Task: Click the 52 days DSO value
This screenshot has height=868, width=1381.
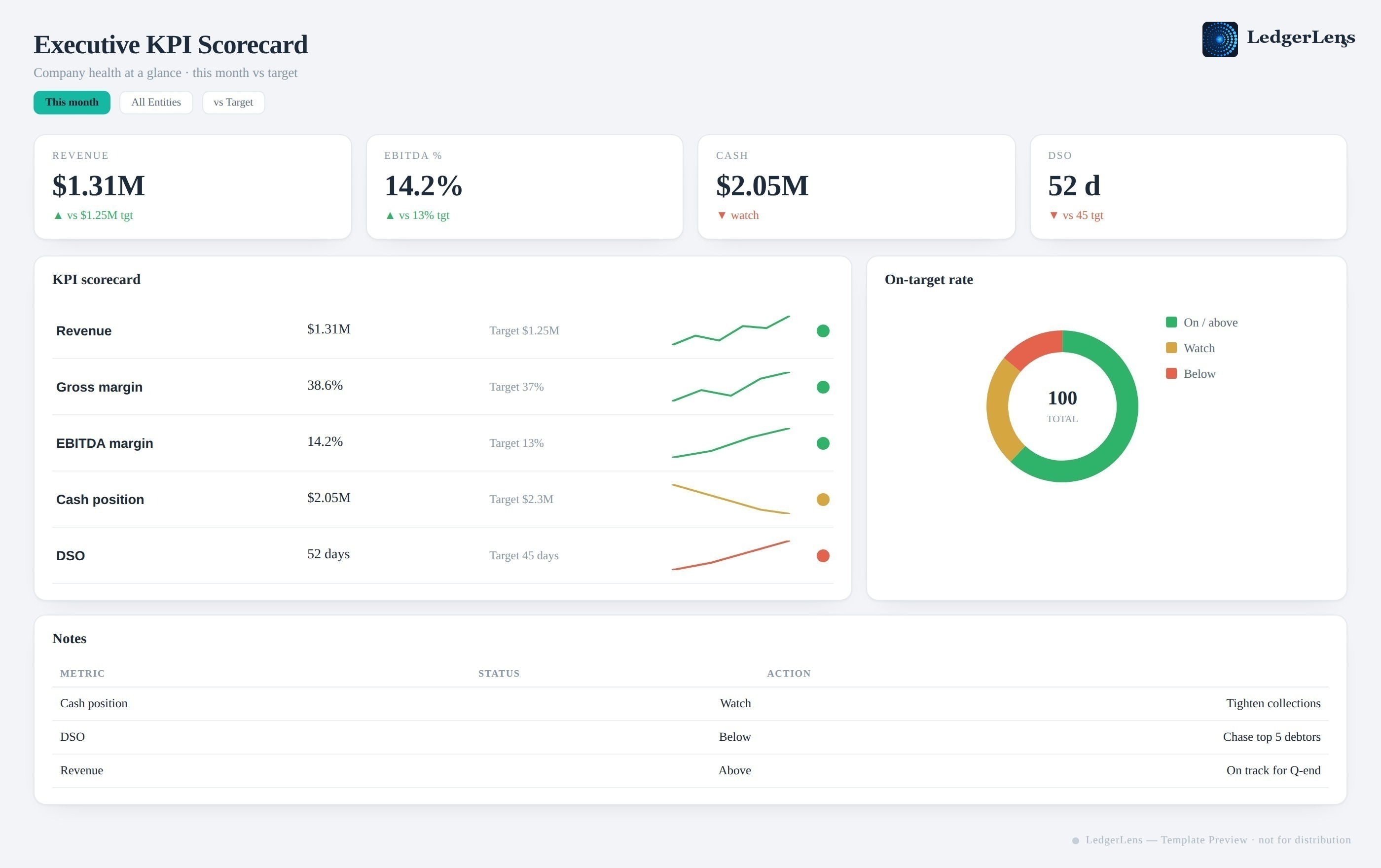Action: click(328, 554)
